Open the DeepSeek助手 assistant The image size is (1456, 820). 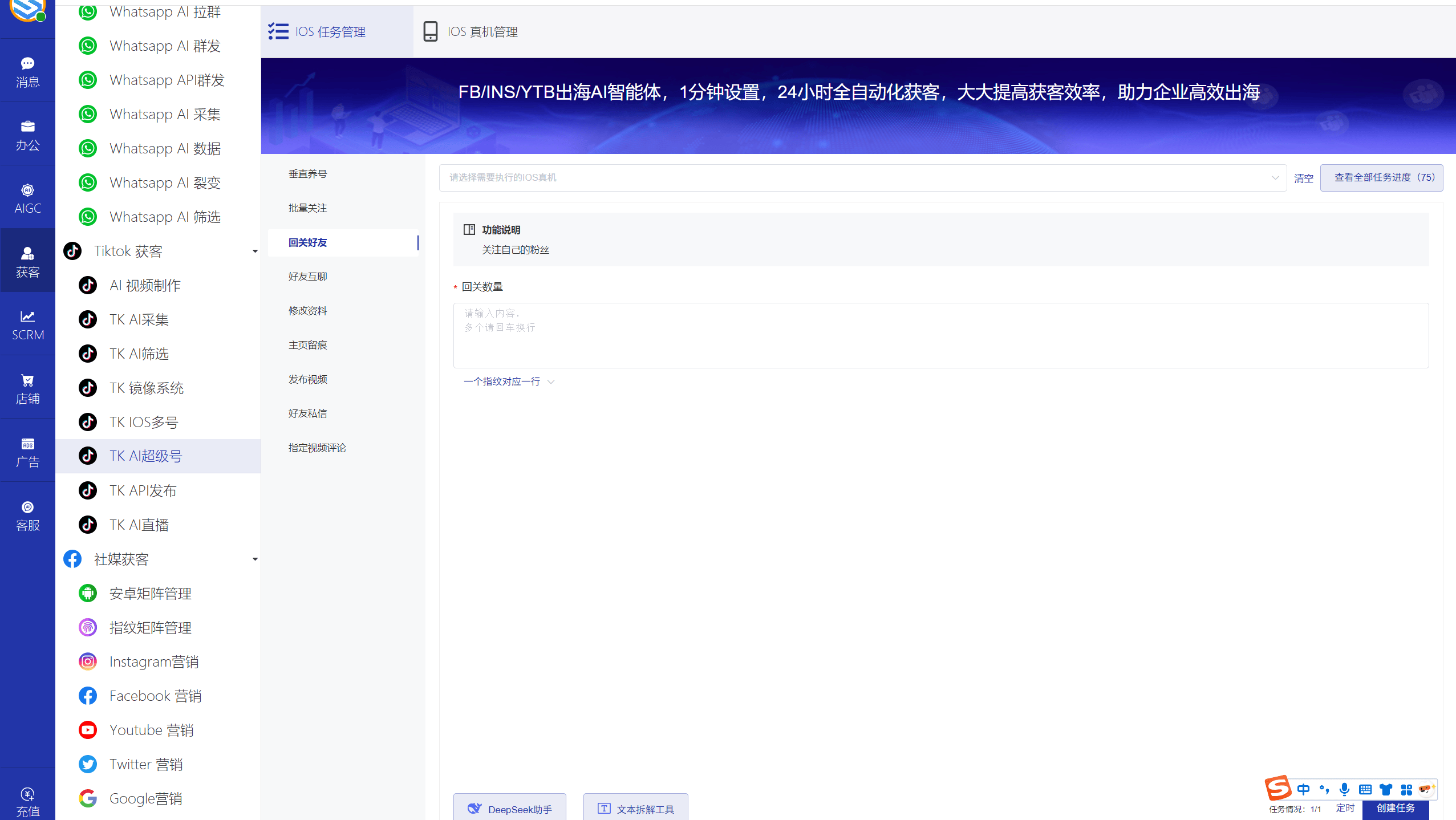(509, 808)
